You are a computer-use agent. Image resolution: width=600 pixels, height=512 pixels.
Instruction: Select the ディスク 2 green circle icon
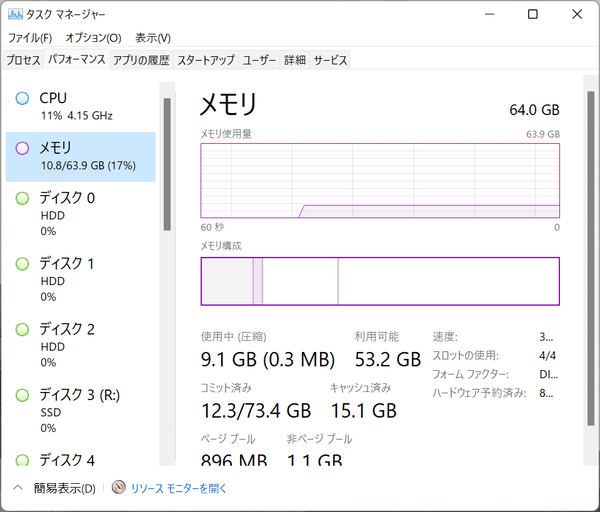pos(22,329)
